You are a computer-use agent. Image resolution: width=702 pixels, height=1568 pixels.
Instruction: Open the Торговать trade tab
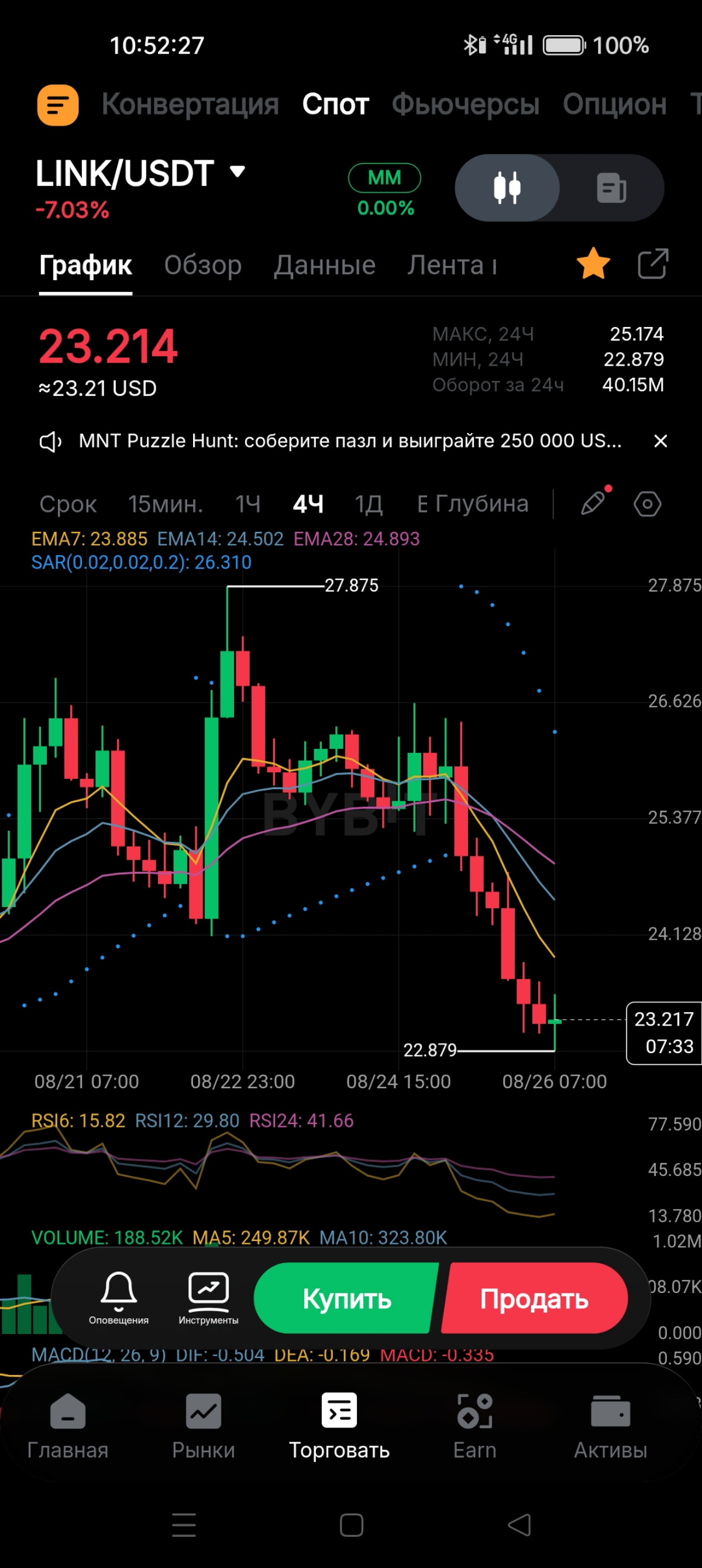click(339, 1427)
